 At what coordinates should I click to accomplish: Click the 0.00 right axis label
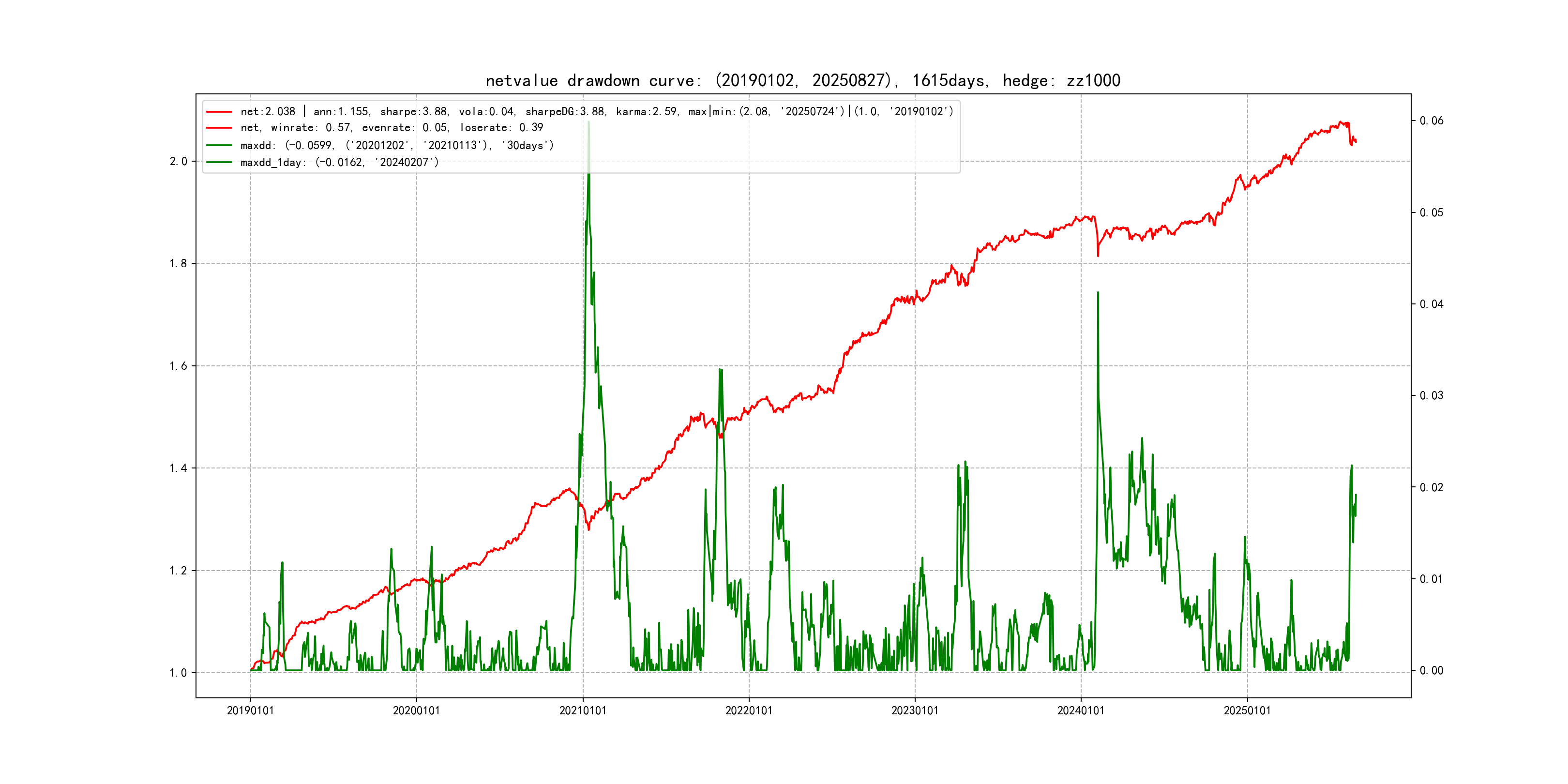point(1431,671)
